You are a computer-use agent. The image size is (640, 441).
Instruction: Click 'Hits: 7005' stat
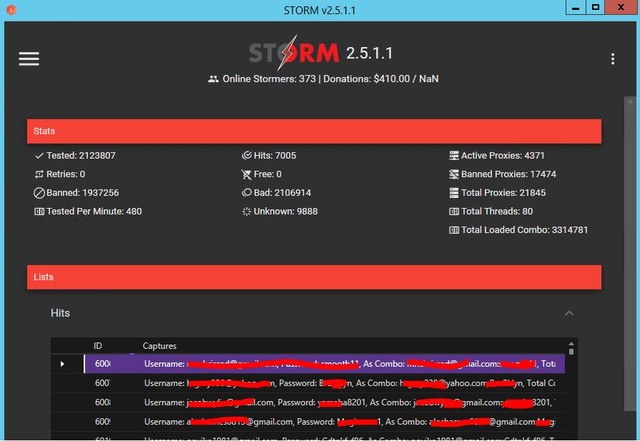(x=275, y=156)
